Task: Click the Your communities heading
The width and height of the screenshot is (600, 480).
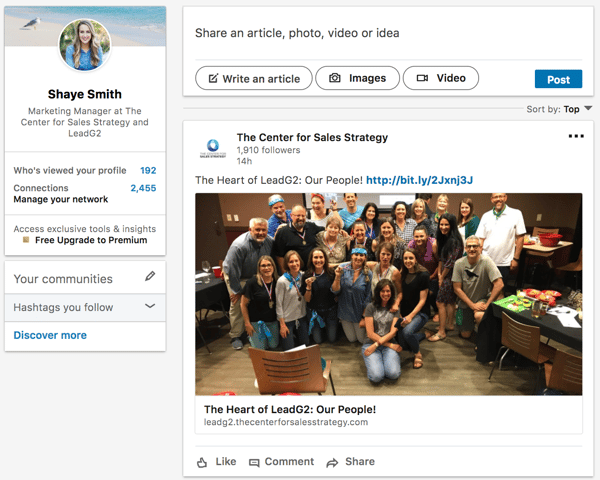Action: 63,279
